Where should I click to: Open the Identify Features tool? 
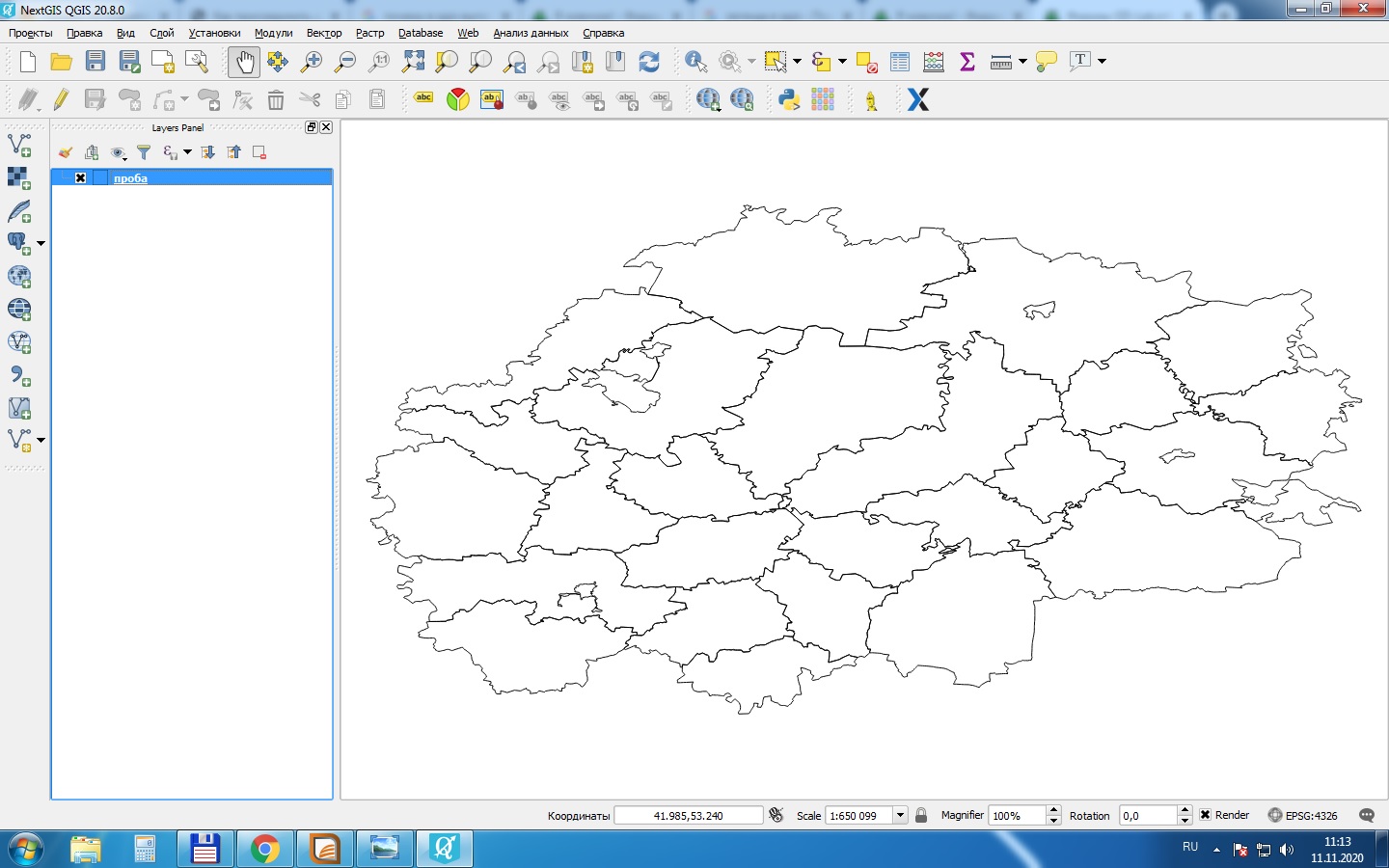[x=695, y=61]
